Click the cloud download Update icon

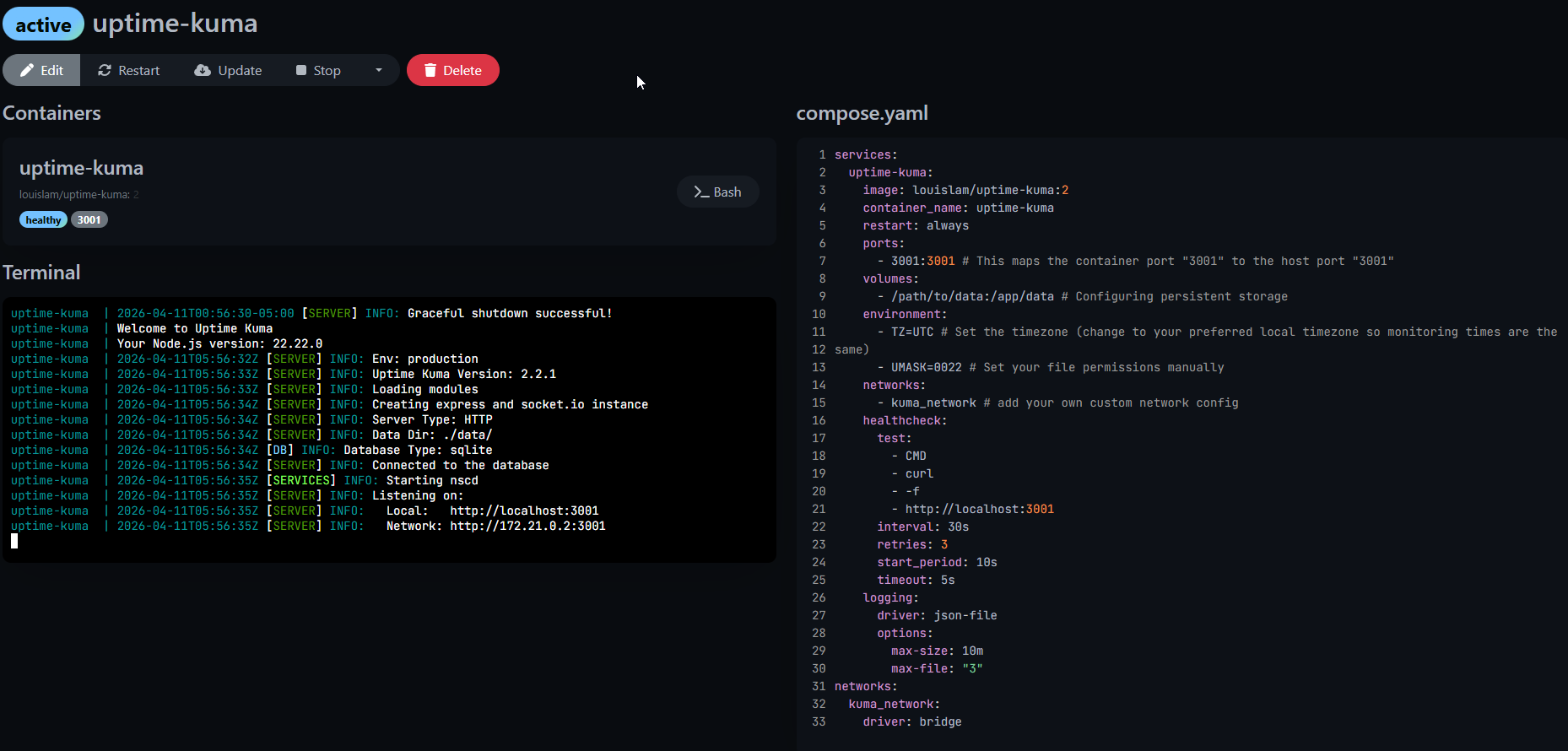coord(203,70)
